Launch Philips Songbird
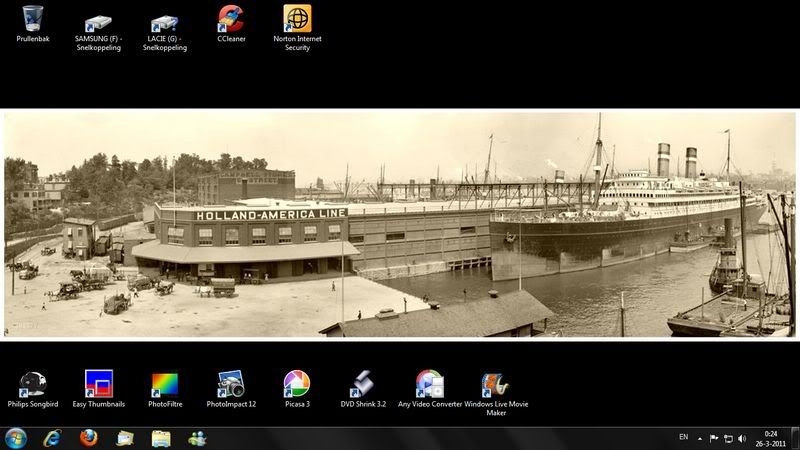The image size is (800, 450). tap(33, 389)
